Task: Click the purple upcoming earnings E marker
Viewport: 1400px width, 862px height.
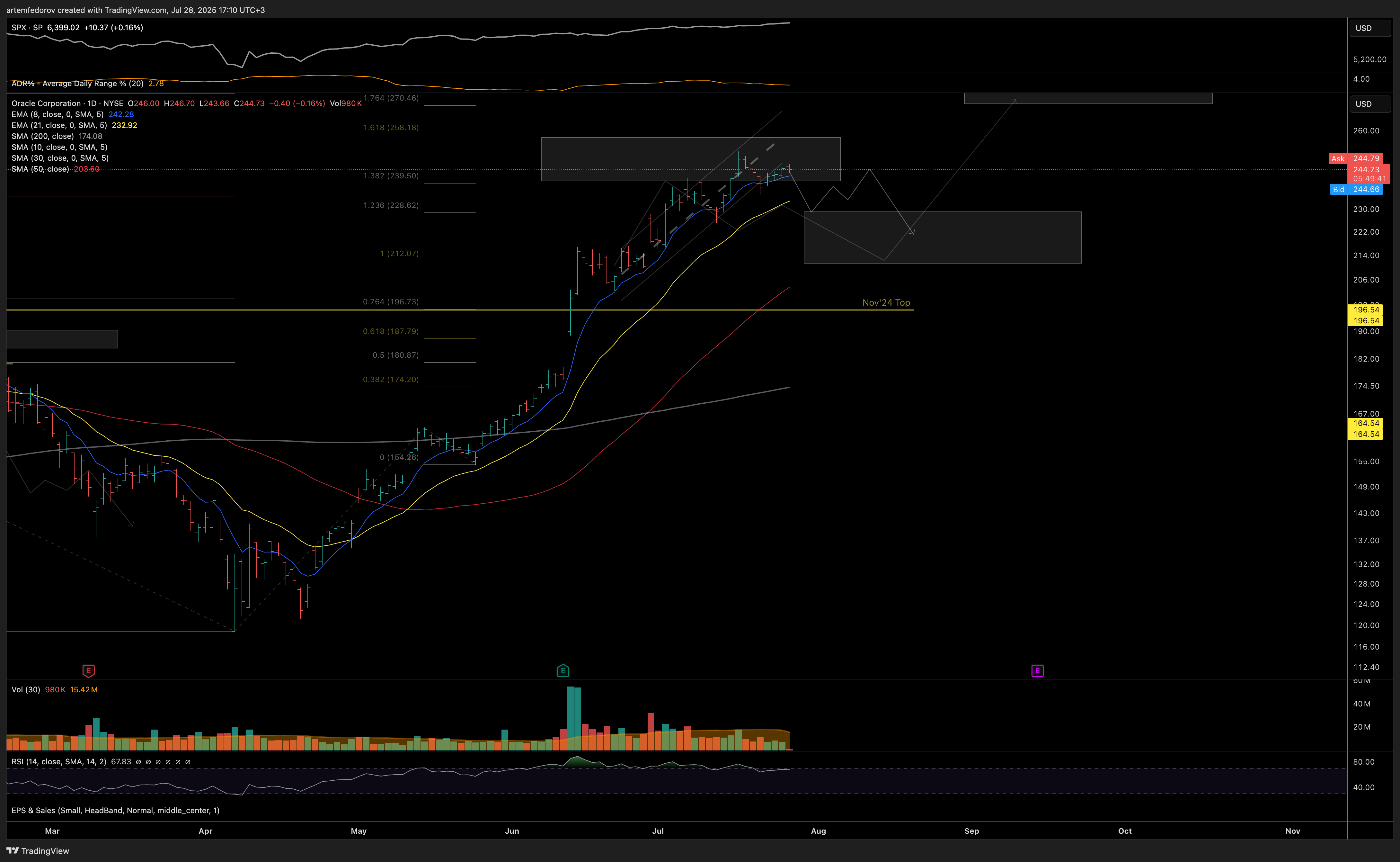Action: (x=1038, y=670)
